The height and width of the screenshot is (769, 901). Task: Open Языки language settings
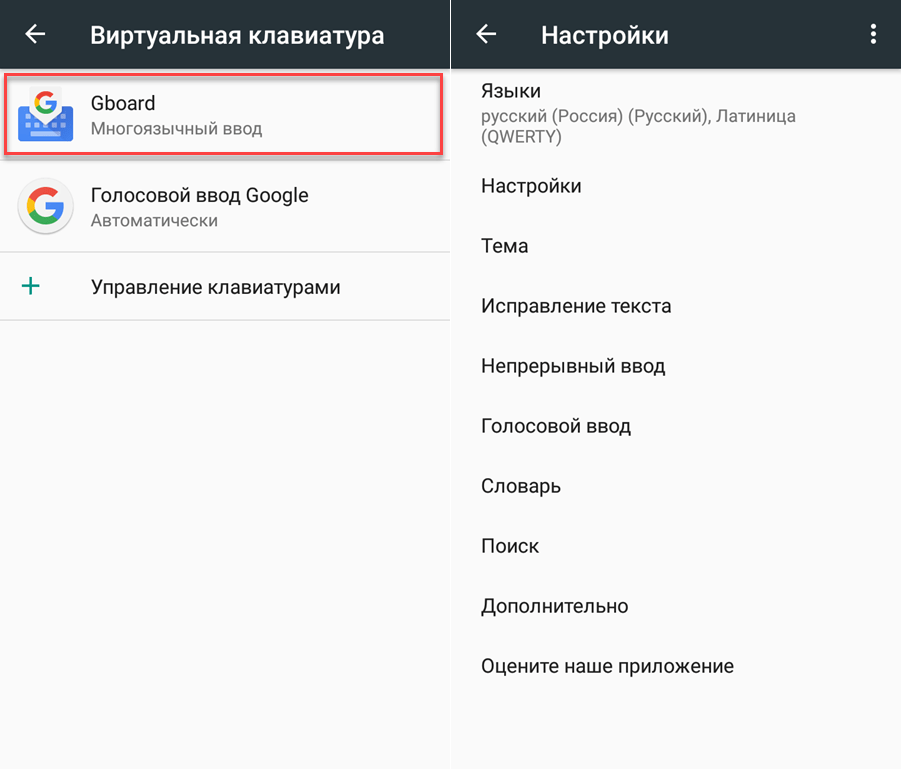tap(638, 114)
